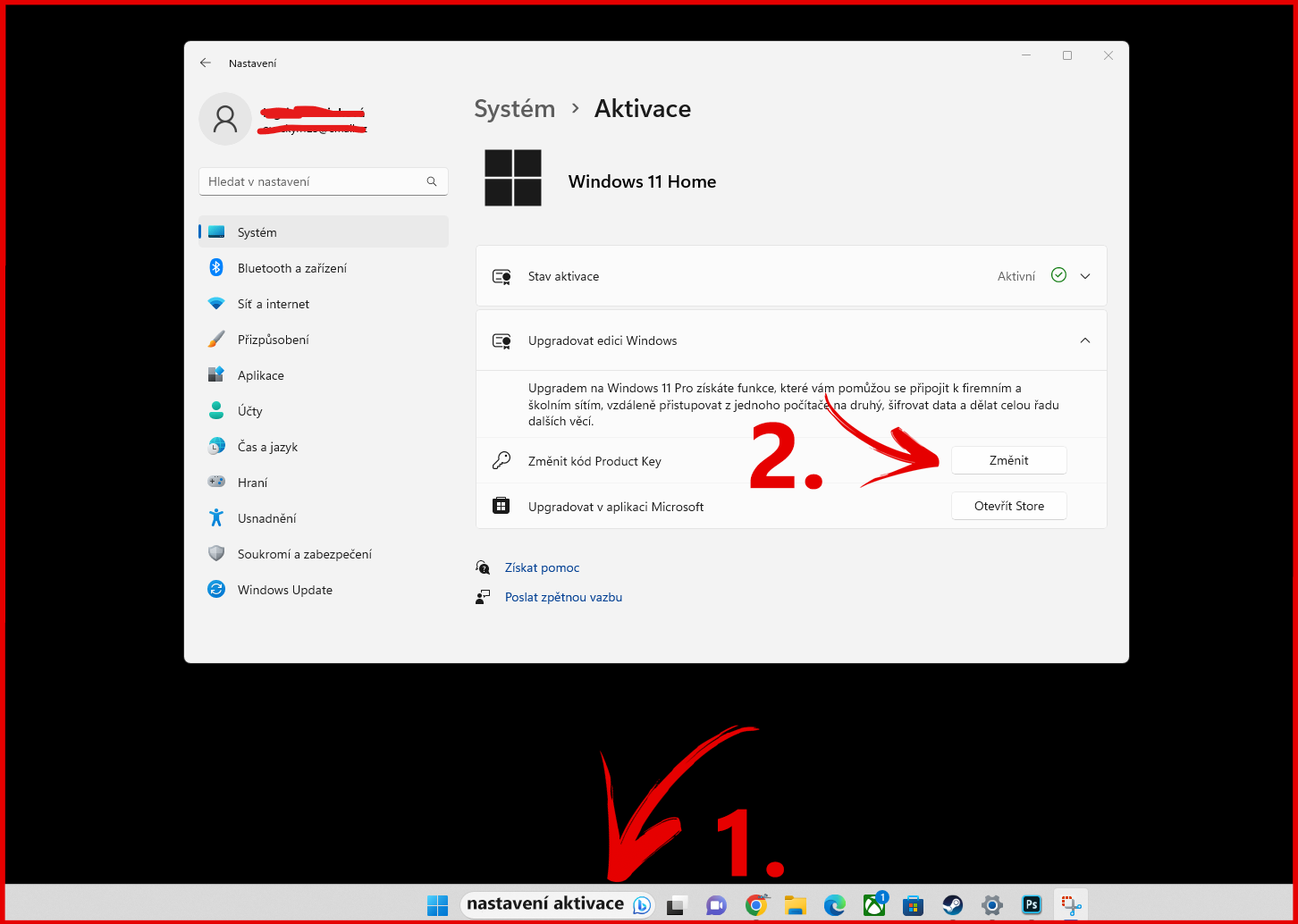Go to Hraní settings
The image size is (1298, 924).
pyautogui.click(x=324, y=483)
